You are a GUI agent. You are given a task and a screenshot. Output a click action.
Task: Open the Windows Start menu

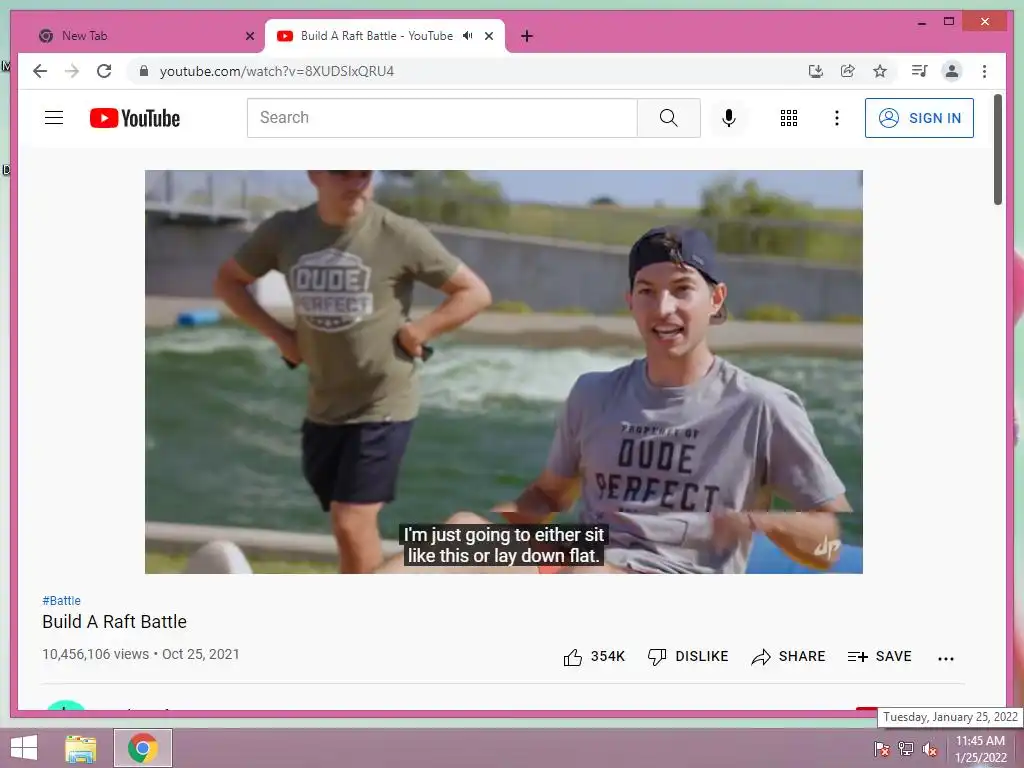click(x=24, y=748)
